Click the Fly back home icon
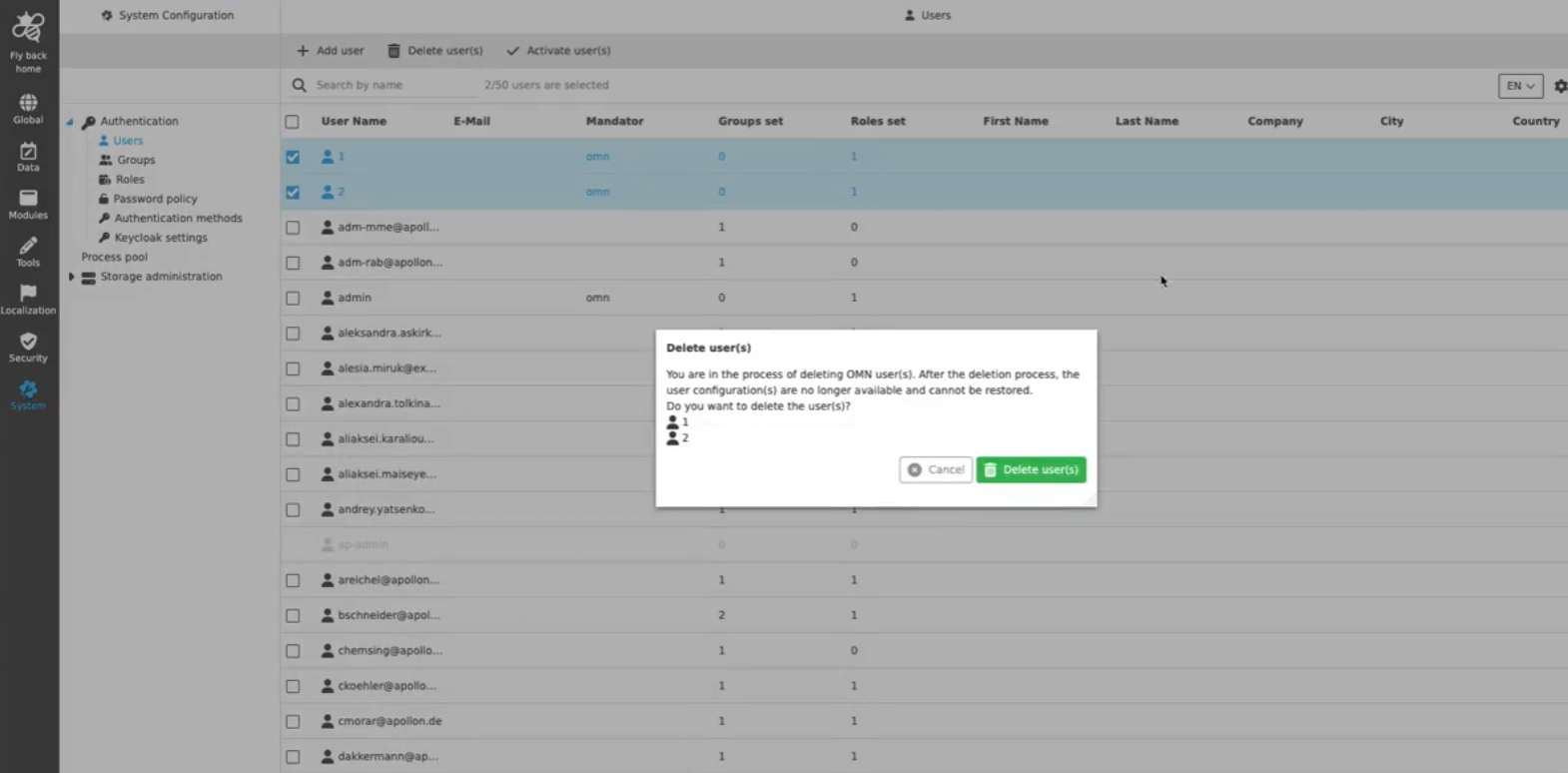This screenshot has width=1568, height=773. [x=28, y=30]
